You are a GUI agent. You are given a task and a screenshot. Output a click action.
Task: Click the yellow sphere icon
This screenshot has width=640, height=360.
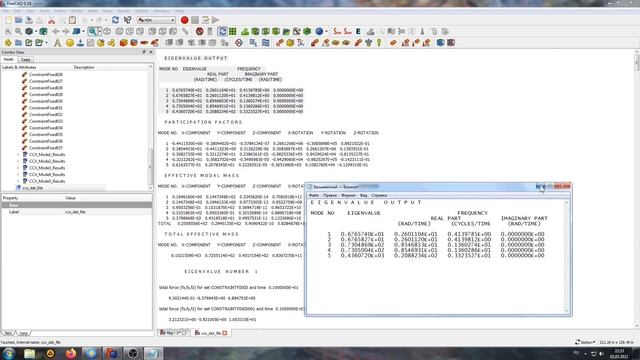click(x=70, y=43)
